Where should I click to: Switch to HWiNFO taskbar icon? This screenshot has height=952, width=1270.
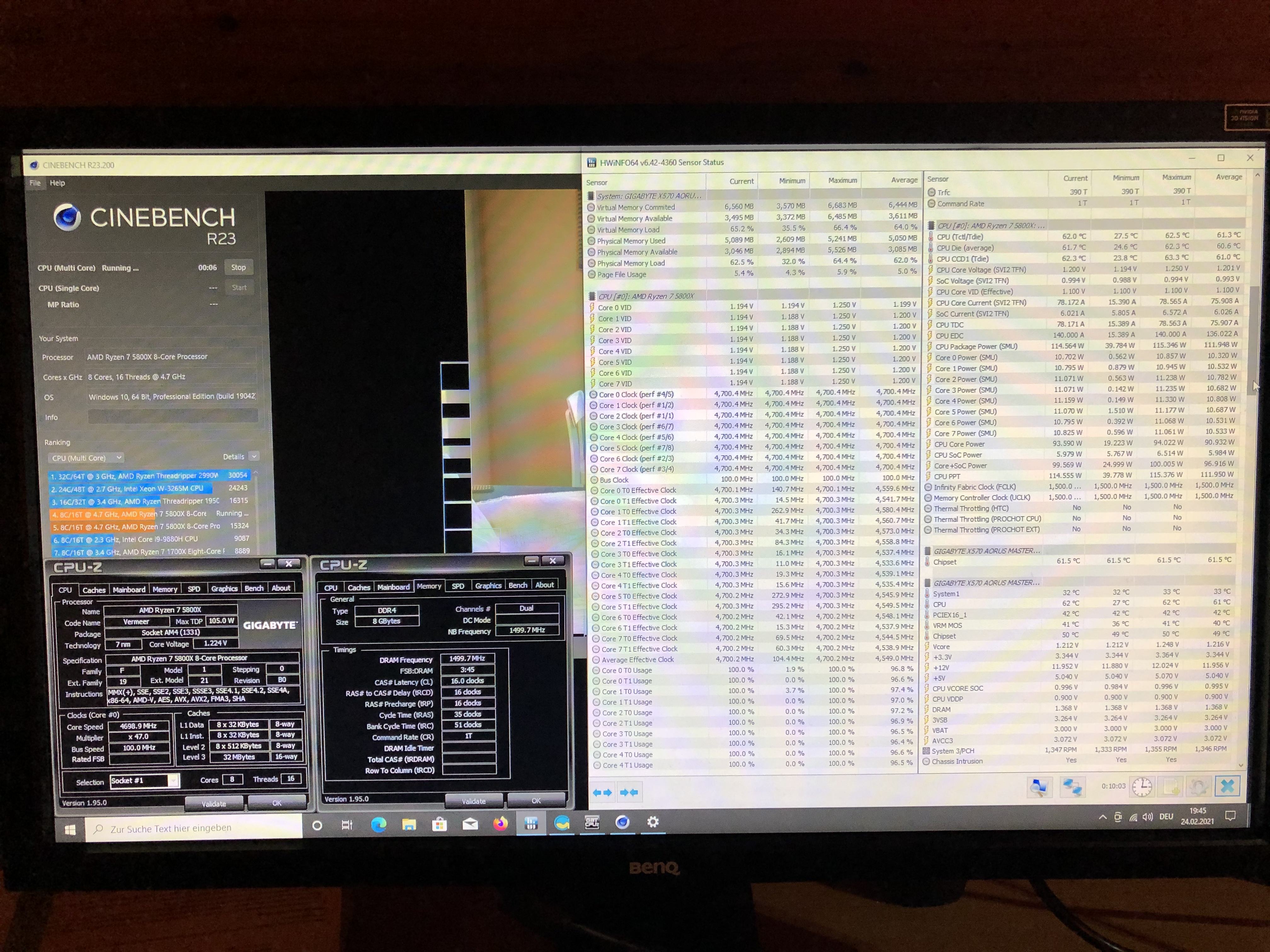click(531, 824)
